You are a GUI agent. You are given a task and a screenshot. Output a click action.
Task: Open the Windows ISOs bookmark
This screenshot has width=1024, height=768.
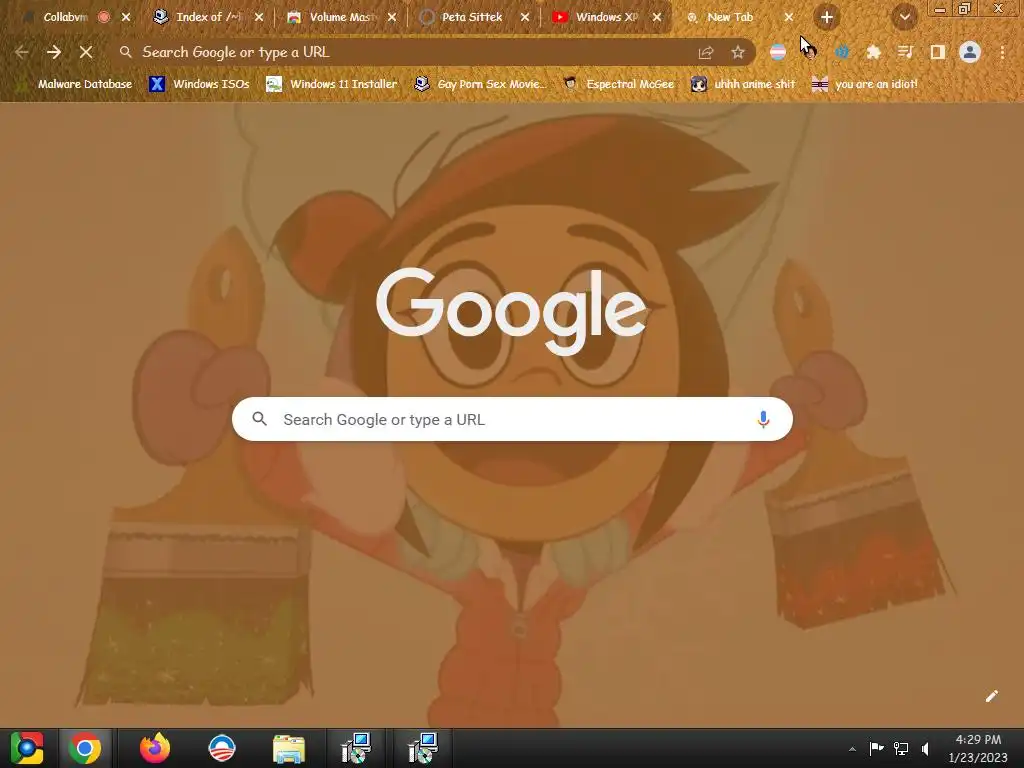[x=199, y=84]
